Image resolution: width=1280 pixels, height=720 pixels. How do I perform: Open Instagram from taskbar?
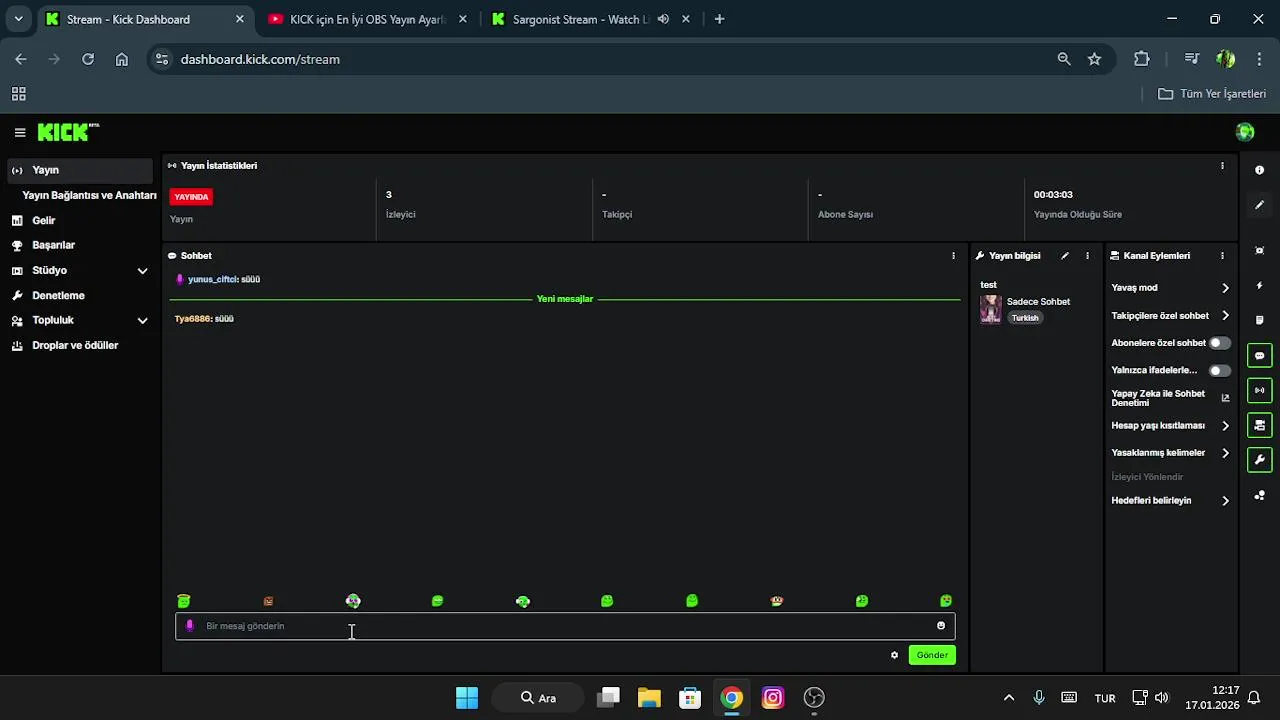(773, 698)
